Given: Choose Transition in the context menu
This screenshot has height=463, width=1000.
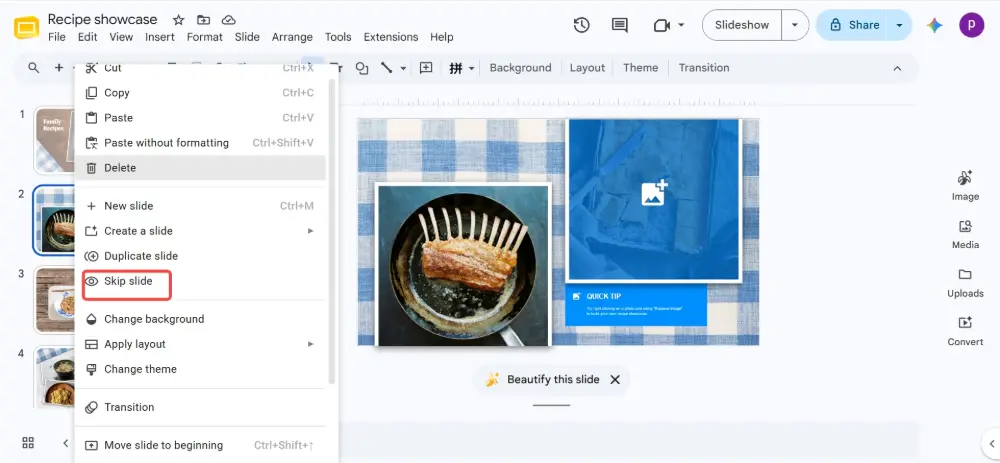Looking at the screenshot, I should tap(200, 407).
